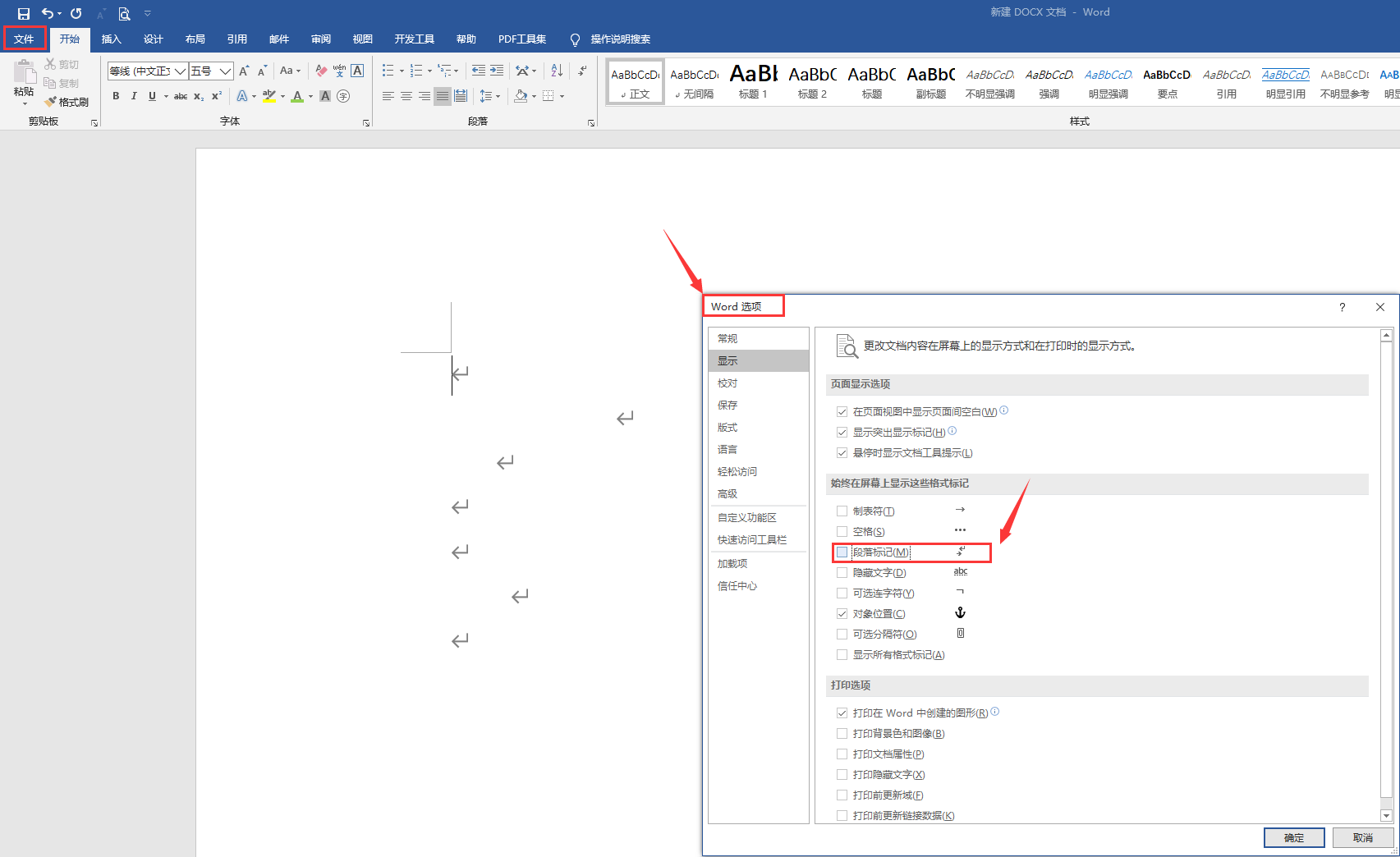
Task: Apply strikethrough with the abc icon
Action: [181, 96]
